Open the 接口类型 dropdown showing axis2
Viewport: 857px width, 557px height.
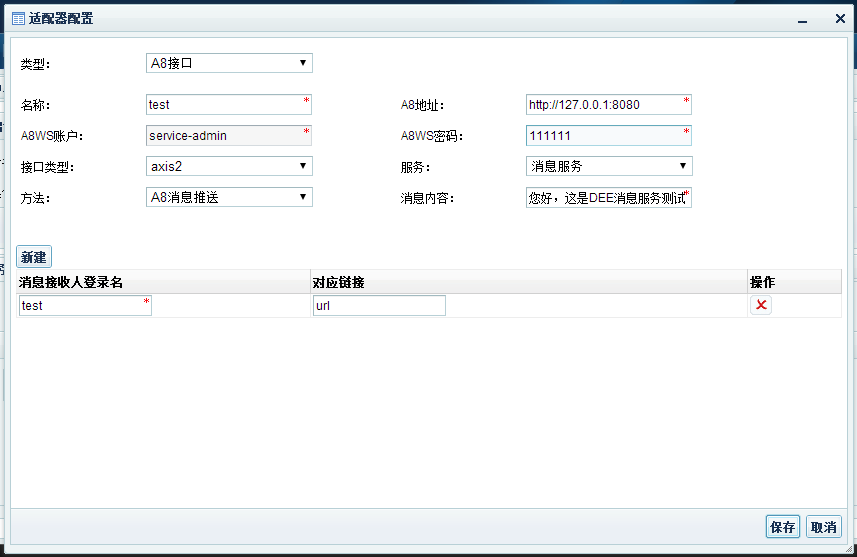coord(229,166)
